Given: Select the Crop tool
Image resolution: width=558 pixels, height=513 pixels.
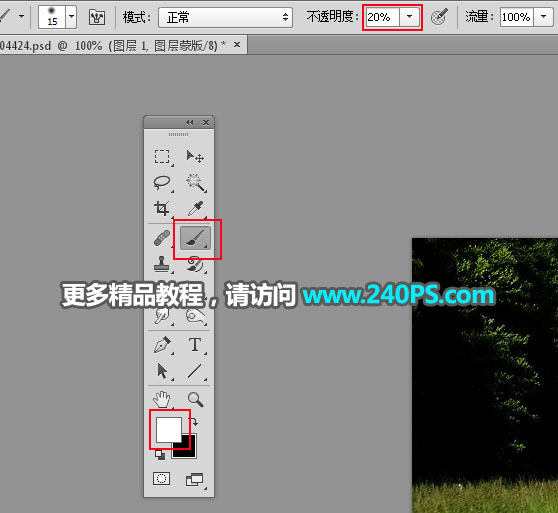Looking at the screenshot, I should tap(162, 209).
